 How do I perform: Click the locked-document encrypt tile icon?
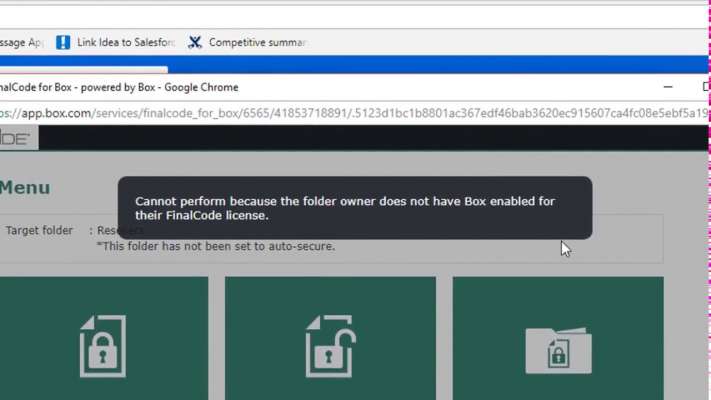point(103,346)
